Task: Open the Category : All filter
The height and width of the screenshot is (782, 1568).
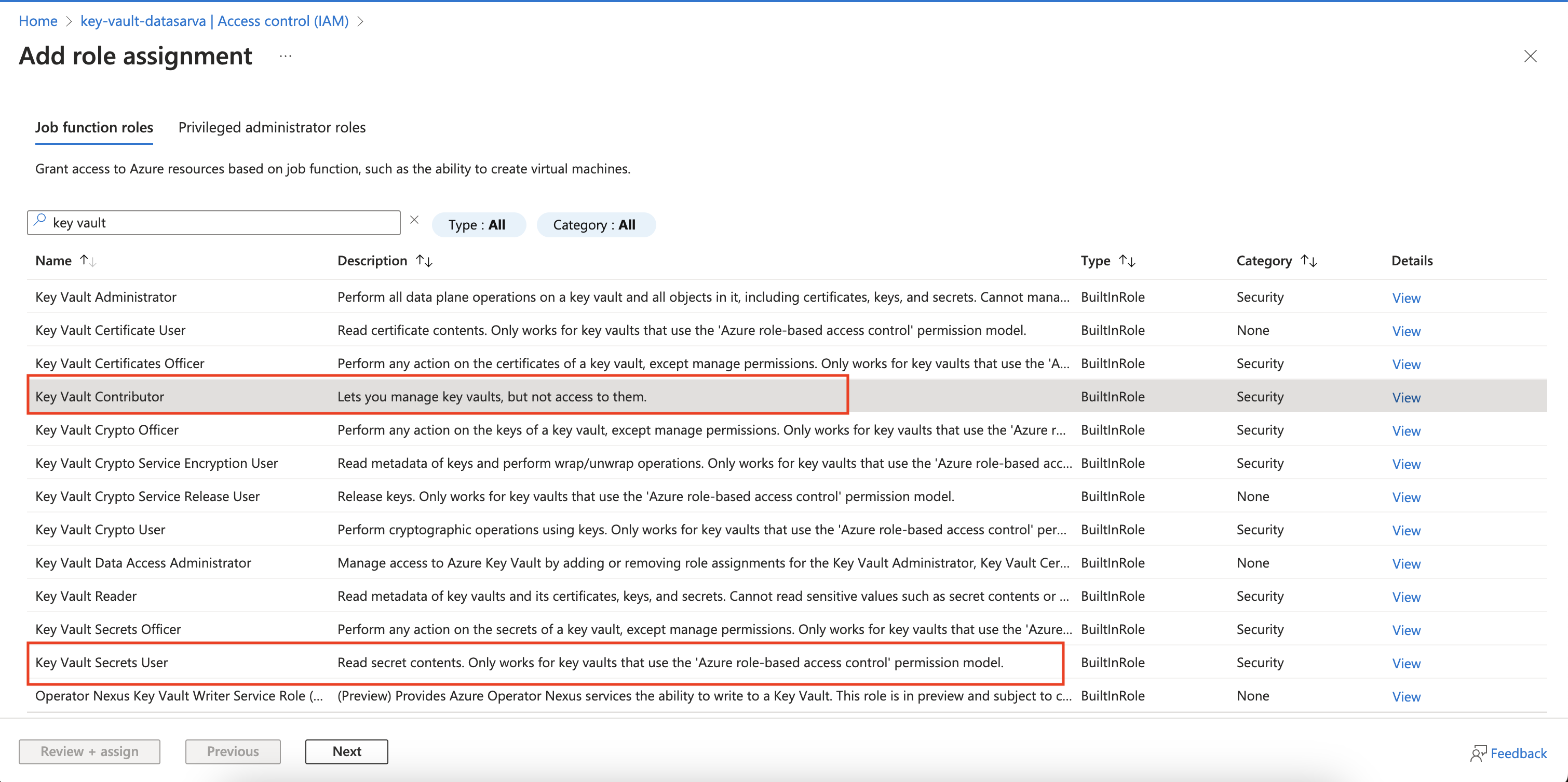Action: pos(596,224)
